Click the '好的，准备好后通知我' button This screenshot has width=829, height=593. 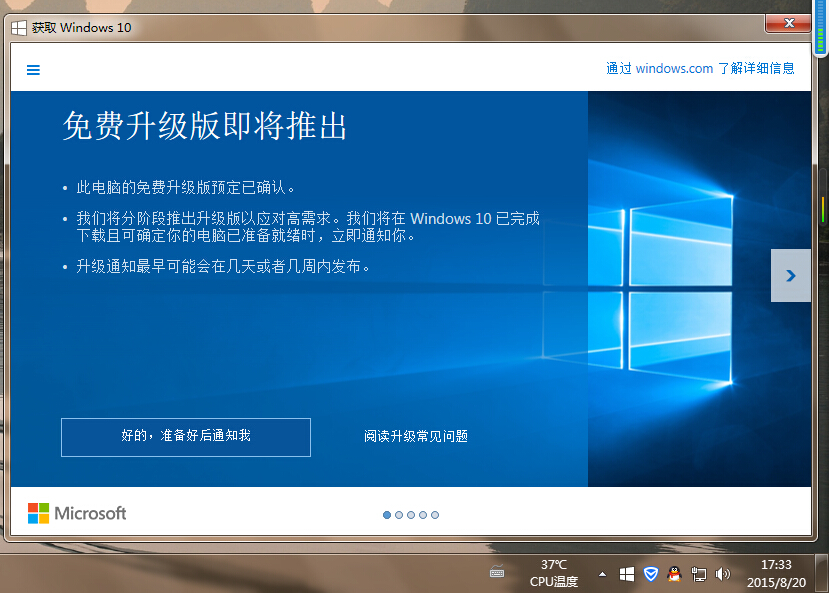186,437
